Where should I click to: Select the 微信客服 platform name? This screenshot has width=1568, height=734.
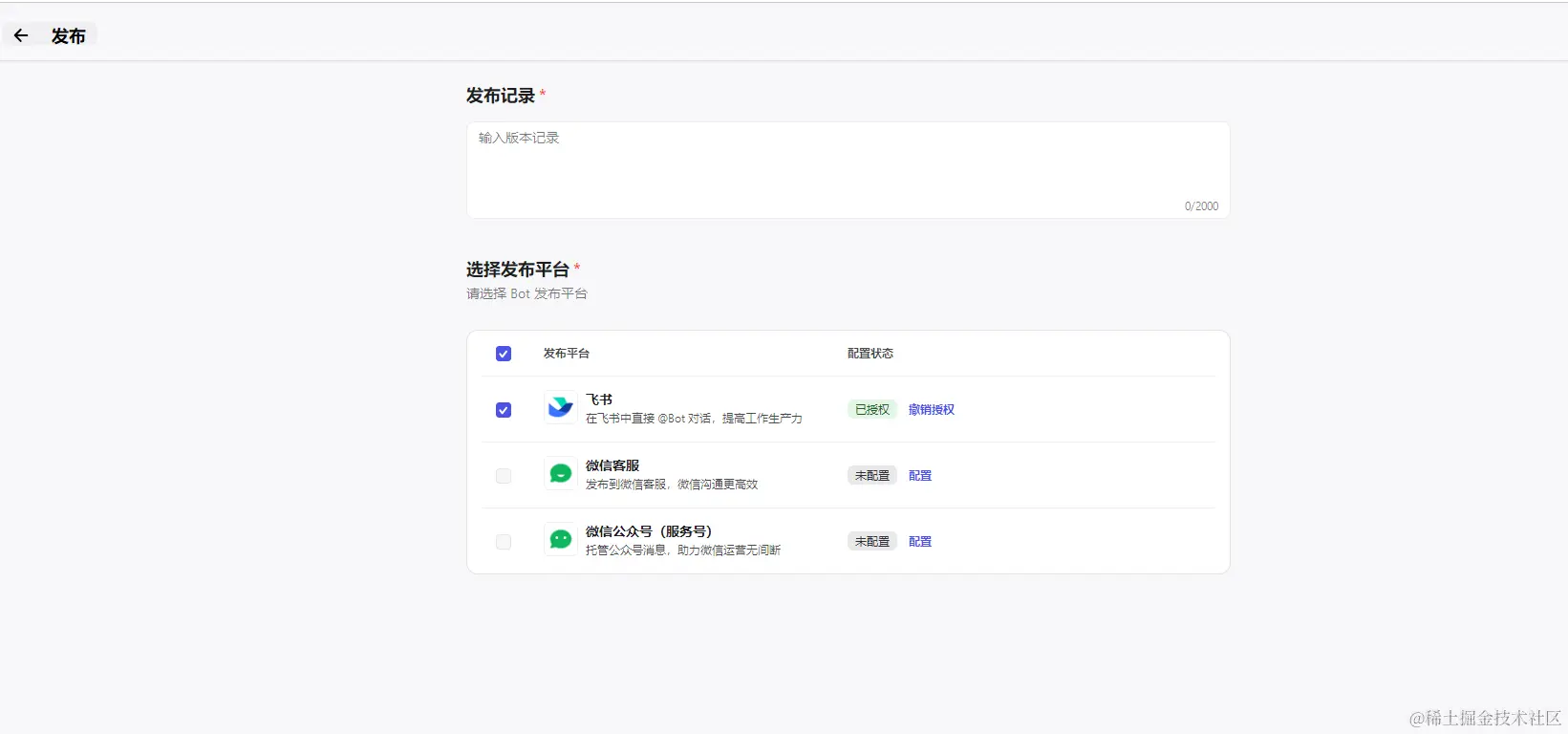pyautogui.click(x=612, y=465)
